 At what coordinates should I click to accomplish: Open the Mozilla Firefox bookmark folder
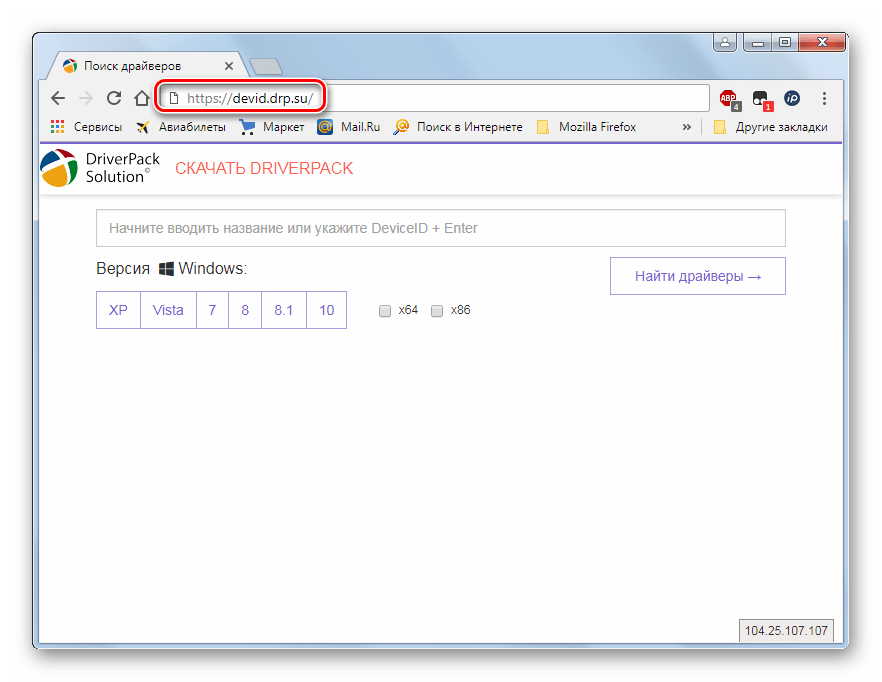[586, 127]
